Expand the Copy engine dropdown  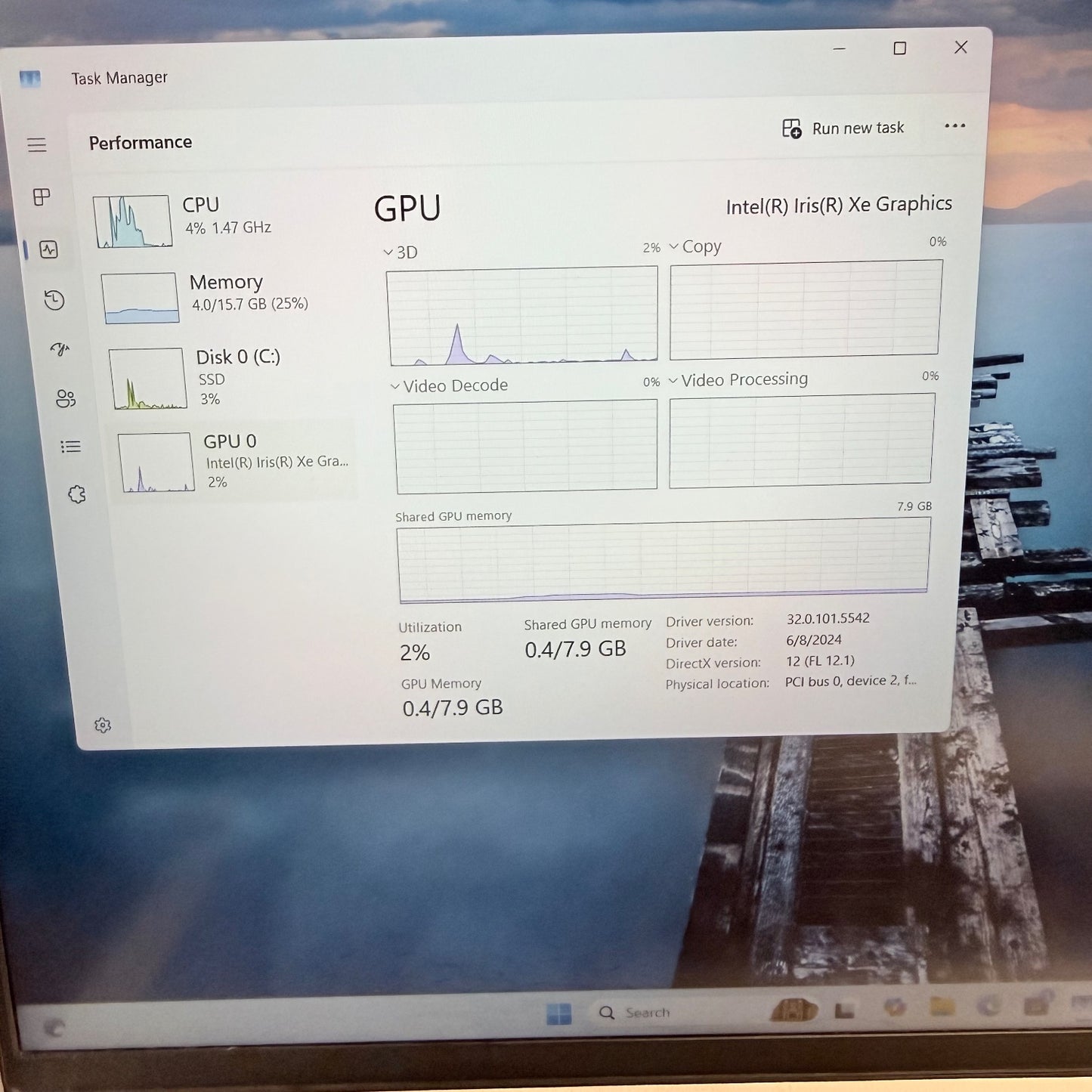[x=694, y=247]
